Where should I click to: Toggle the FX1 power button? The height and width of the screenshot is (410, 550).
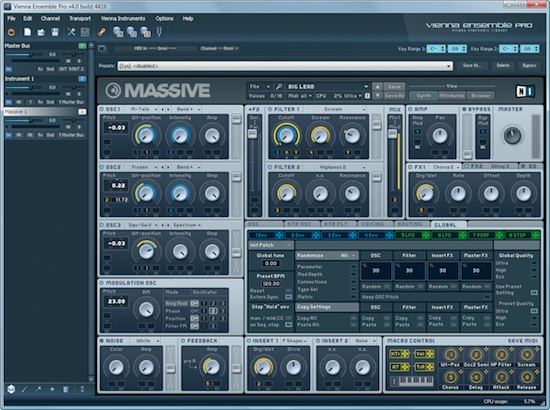click(x=410, y=167)
